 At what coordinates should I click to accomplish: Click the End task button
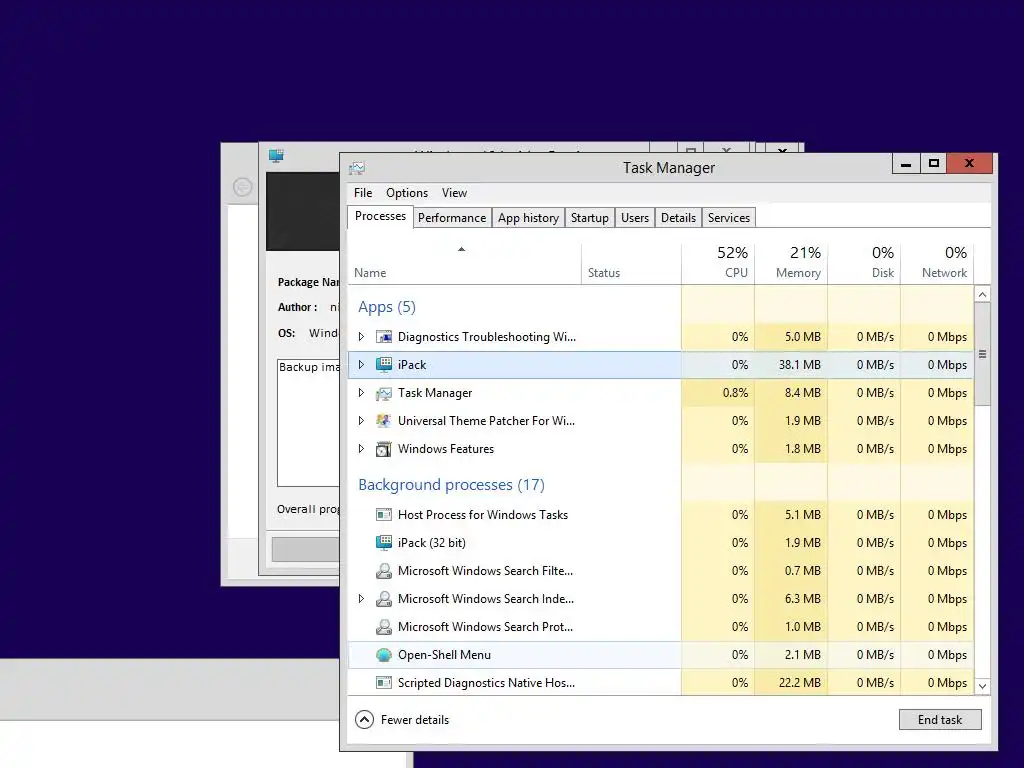940,720
